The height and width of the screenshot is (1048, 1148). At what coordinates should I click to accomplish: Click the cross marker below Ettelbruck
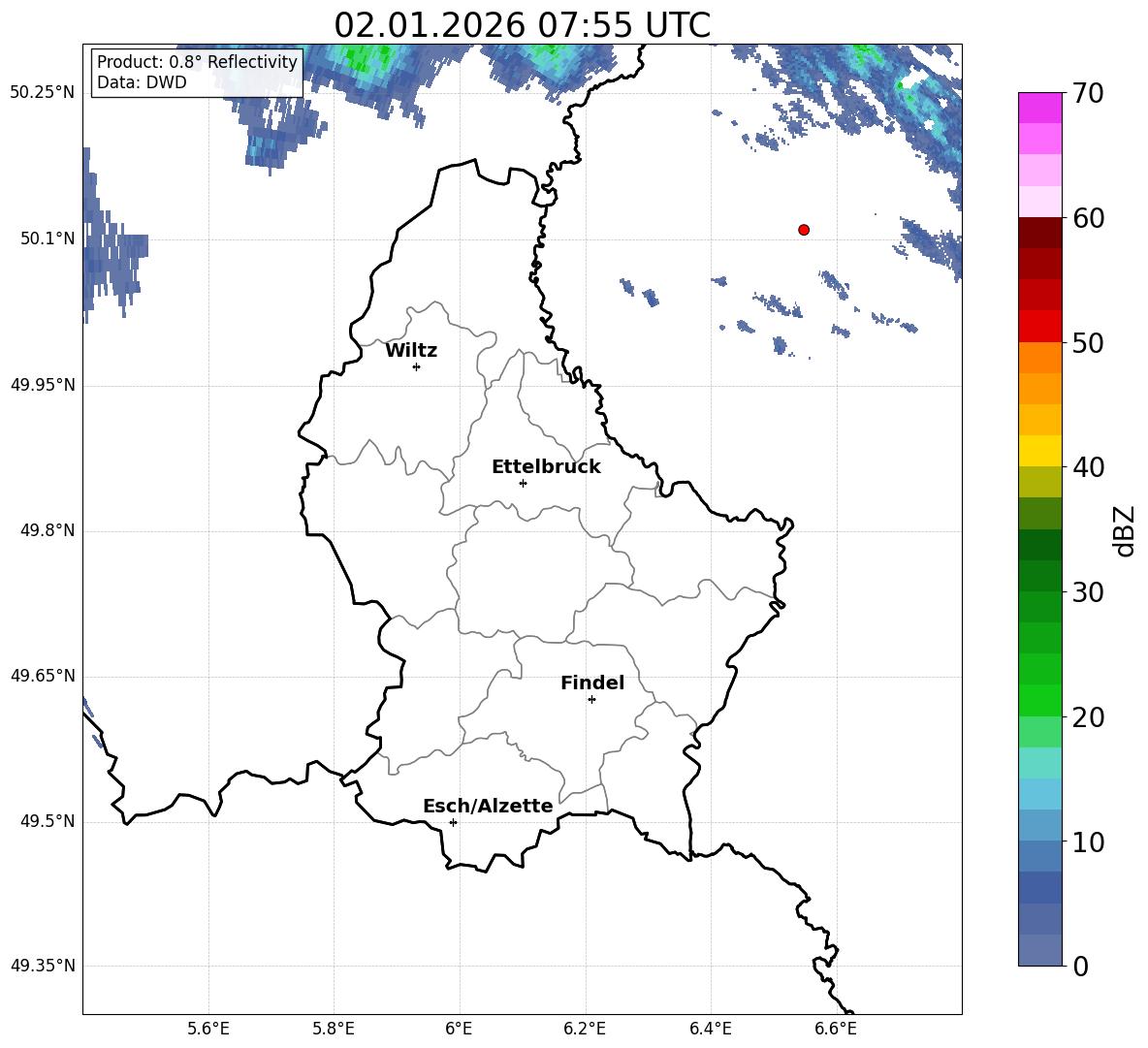coord(523,483)
